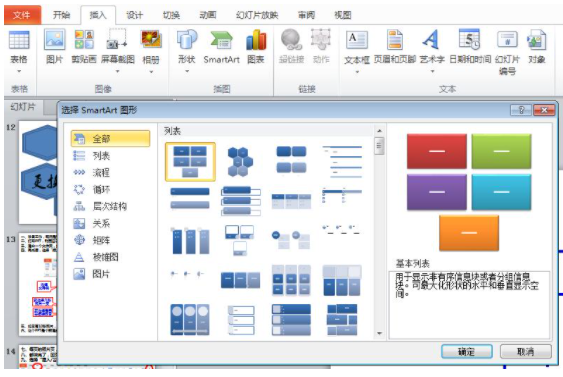The image size is (563, 377).
Task: Insert 日期和时间 date and time
Action: pyautogui.click(x=470, y=39)
